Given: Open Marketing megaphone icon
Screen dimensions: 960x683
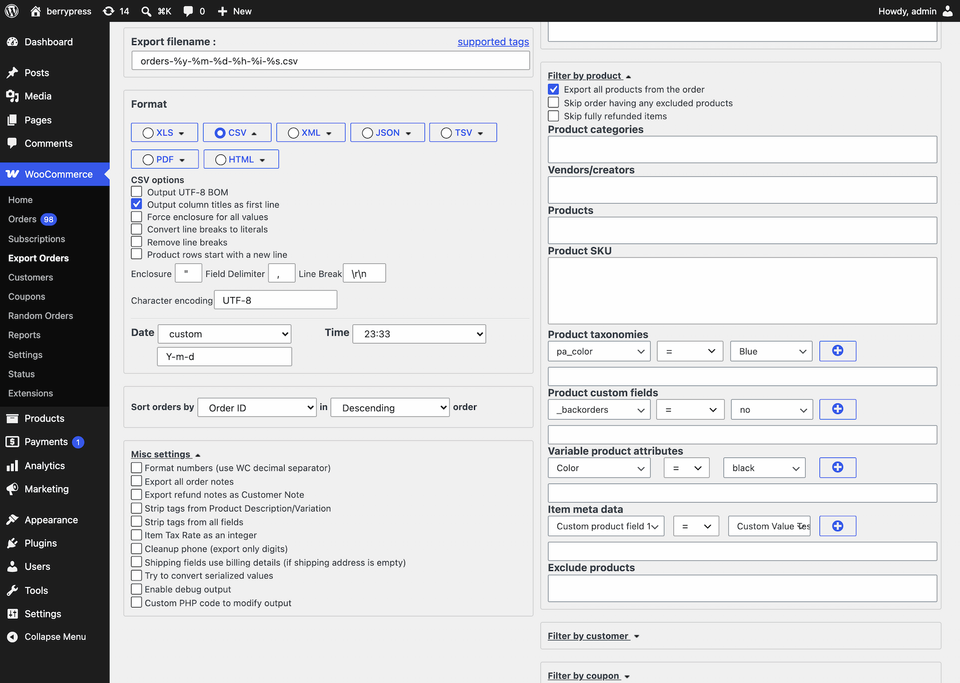Looking at the screenshot, I should 12,489.
